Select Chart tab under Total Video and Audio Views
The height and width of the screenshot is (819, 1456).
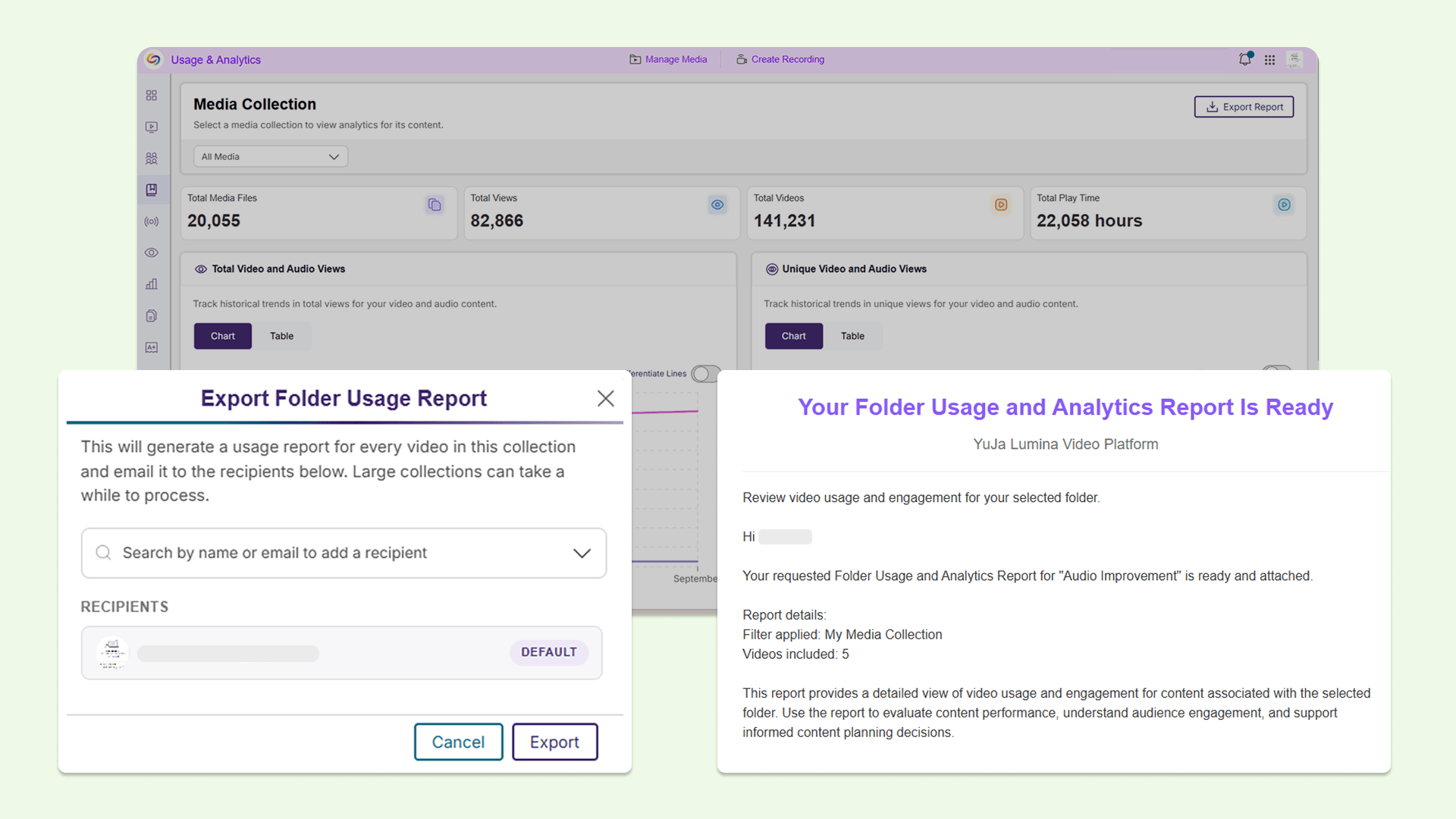(x=223, y=336)
